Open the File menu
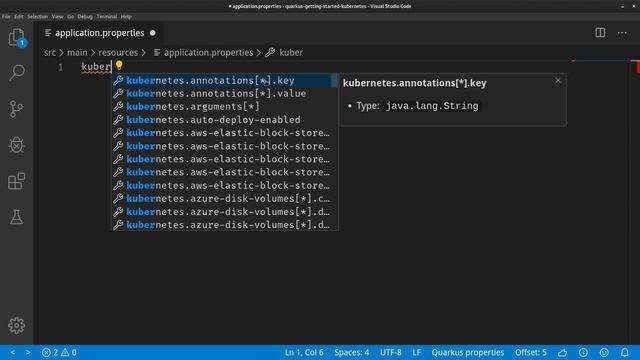 pyautogui.click(x=6, y=17)
